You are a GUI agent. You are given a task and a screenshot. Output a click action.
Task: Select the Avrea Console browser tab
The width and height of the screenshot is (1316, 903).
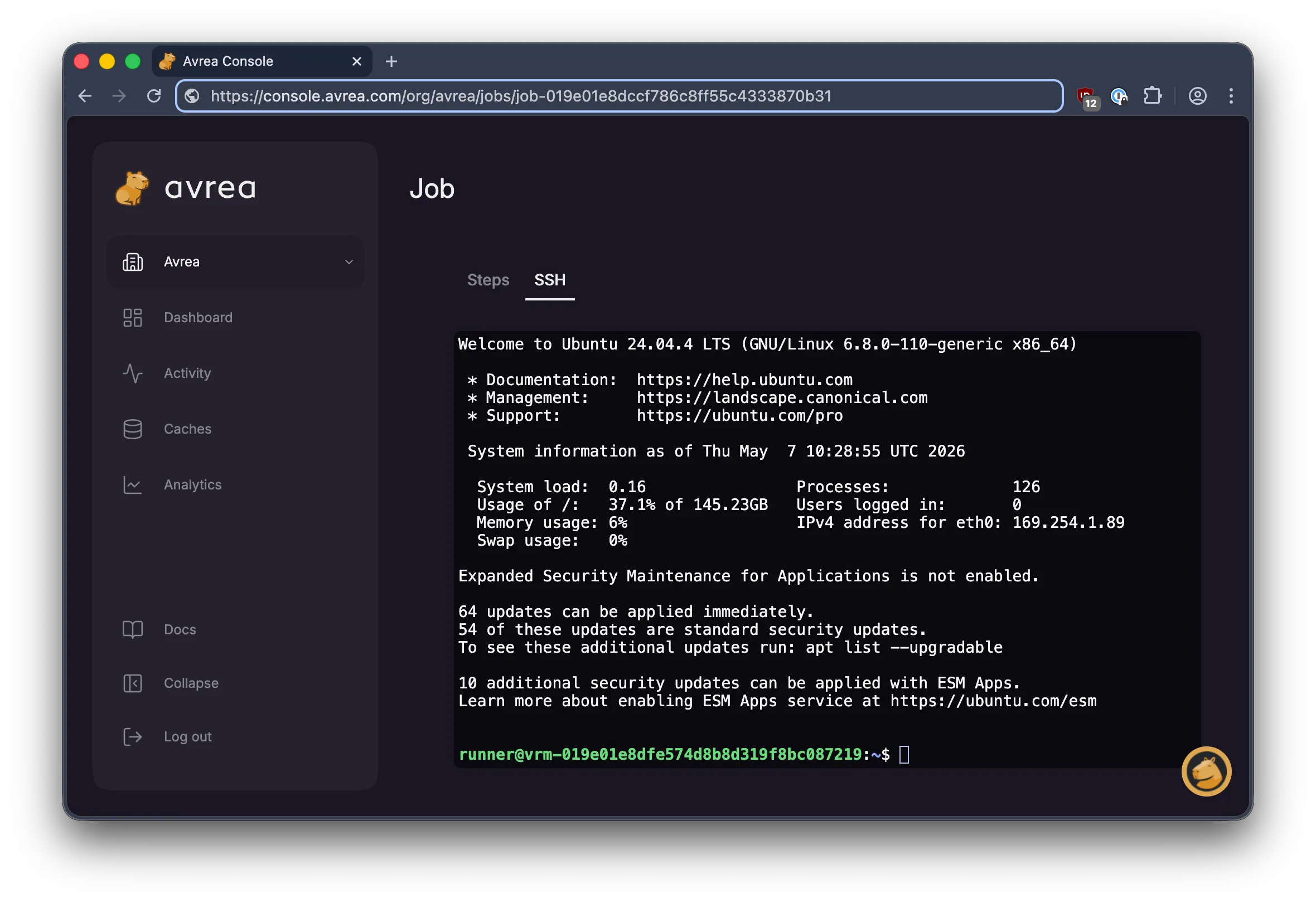point(262,61)
